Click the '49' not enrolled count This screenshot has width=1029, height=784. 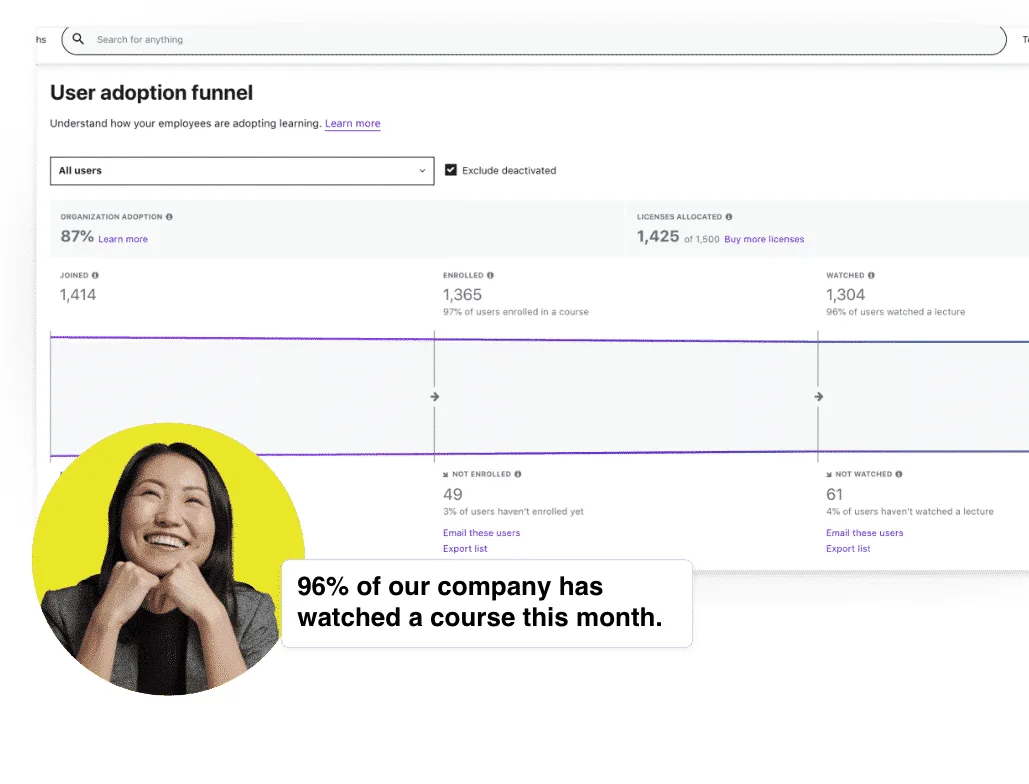(x=453, y=494)
